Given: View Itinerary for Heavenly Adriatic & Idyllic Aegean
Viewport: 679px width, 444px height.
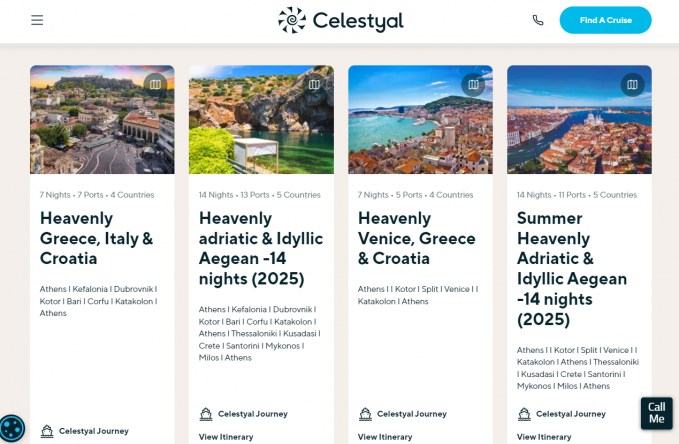Looking at the screenshot, I should point(226,437).
